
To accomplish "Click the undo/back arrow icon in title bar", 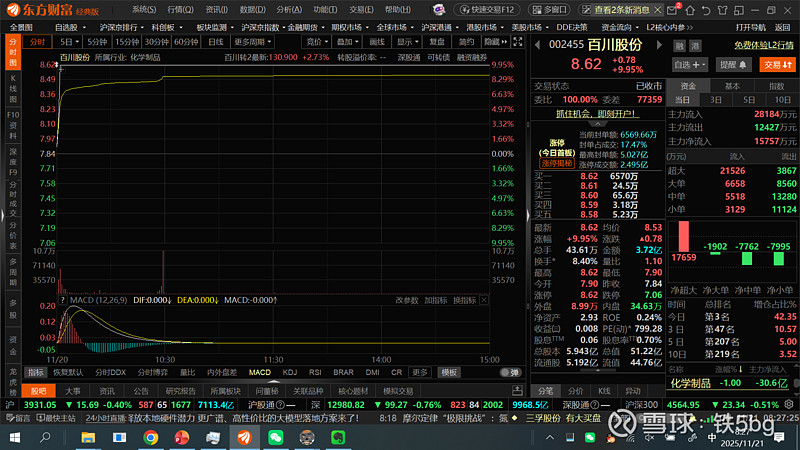I will click(706, 10).
